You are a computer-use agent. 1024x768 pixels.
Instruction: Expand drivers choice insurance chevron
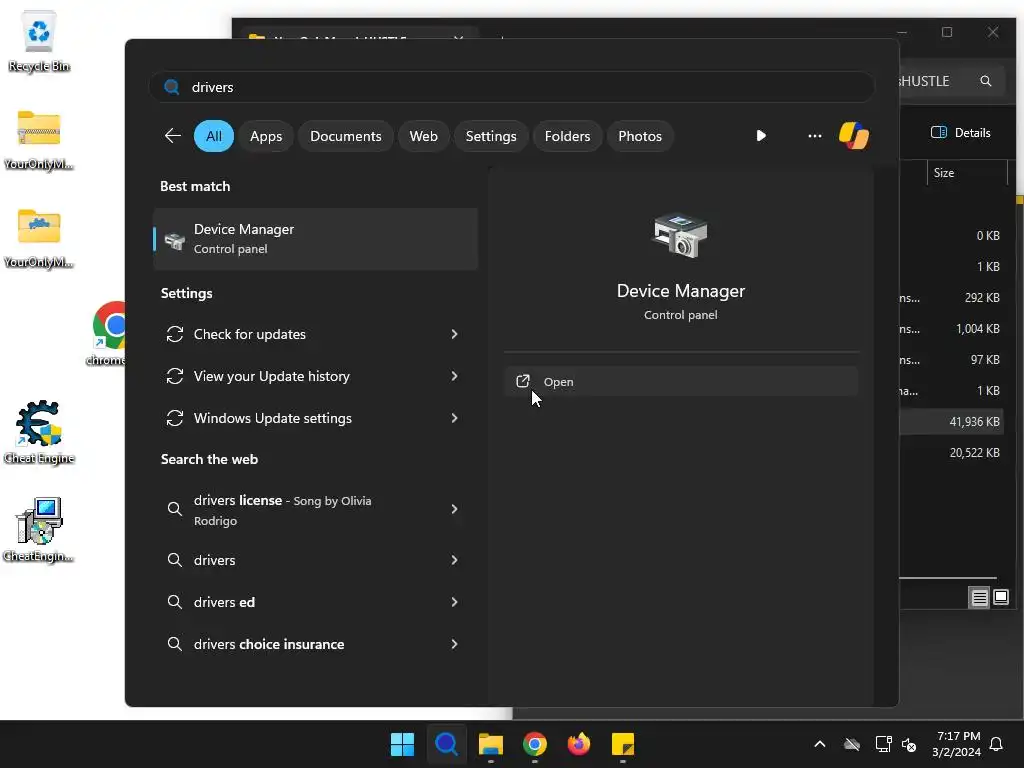(x=455, y=644)
